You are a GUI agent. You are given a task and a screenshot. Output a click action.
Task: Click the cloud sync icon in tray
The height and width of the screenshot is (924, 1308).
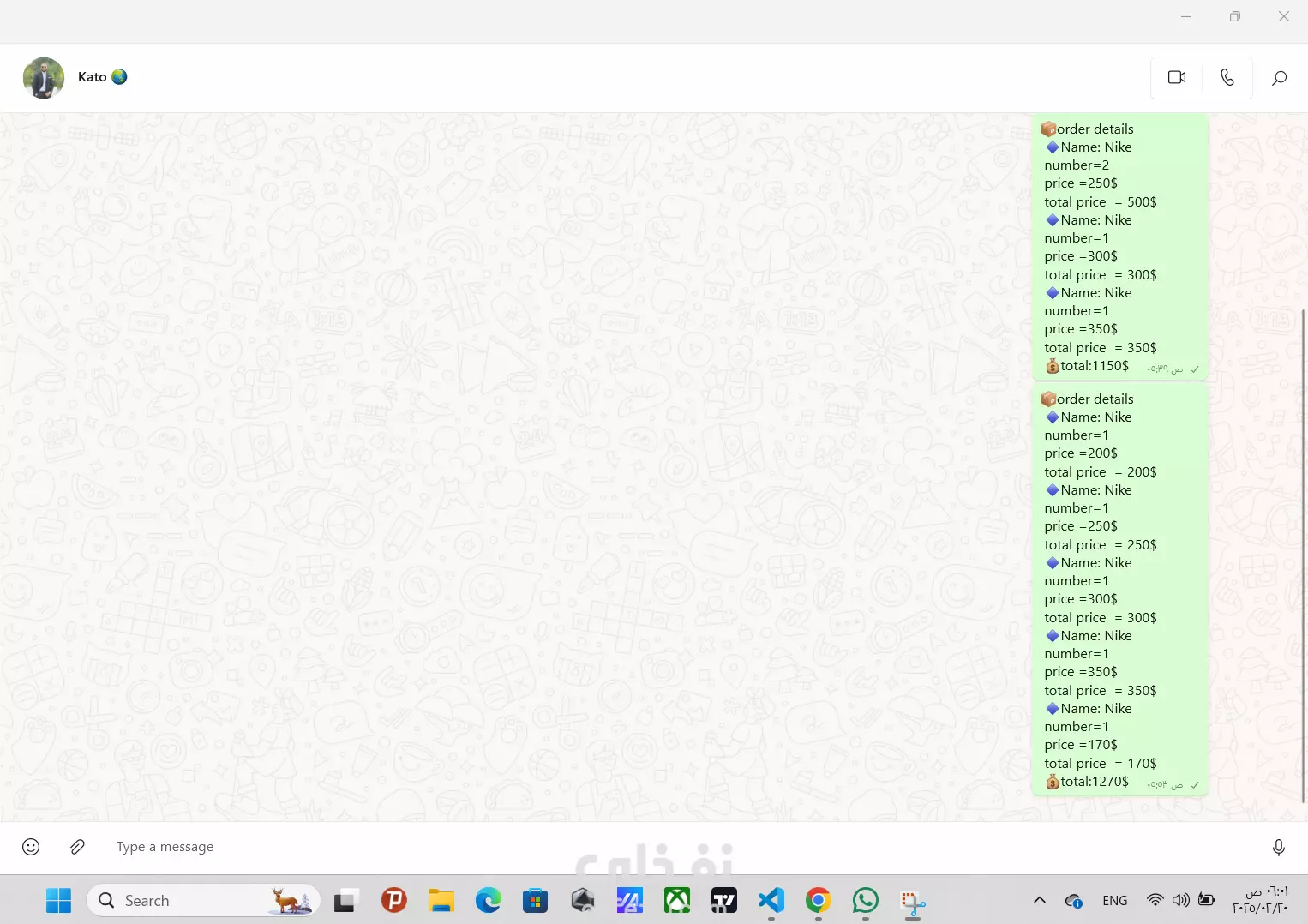coord(1073,901)
